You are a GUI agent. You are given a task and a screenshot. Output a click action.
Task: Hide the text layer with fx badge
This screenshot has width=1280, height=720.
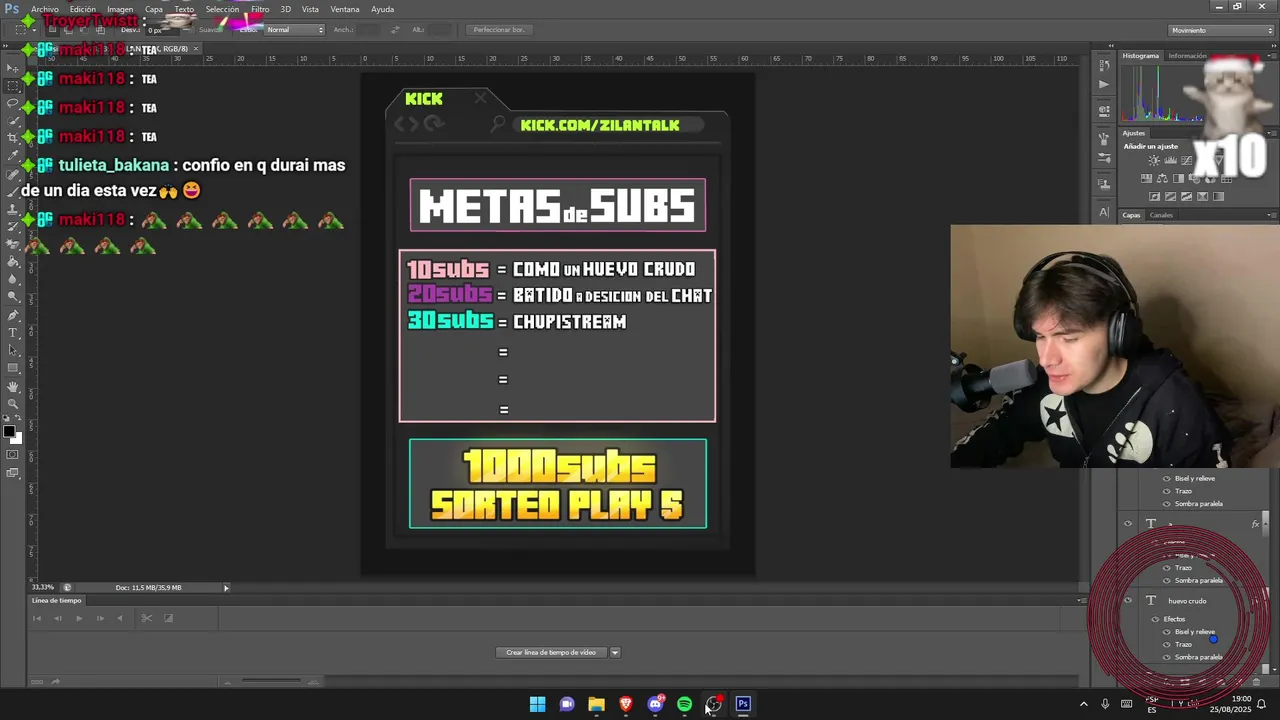1128,523
